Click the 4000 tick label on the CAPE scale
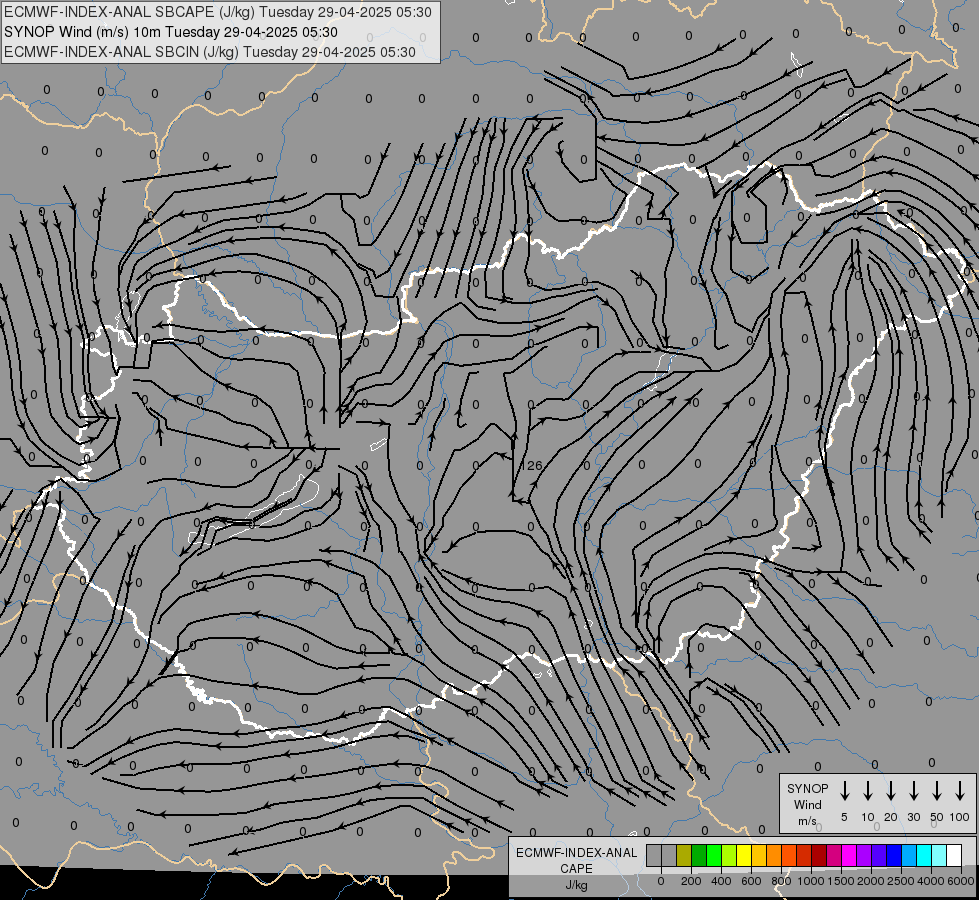Screen dimensions: 979x900 [931, 881]
